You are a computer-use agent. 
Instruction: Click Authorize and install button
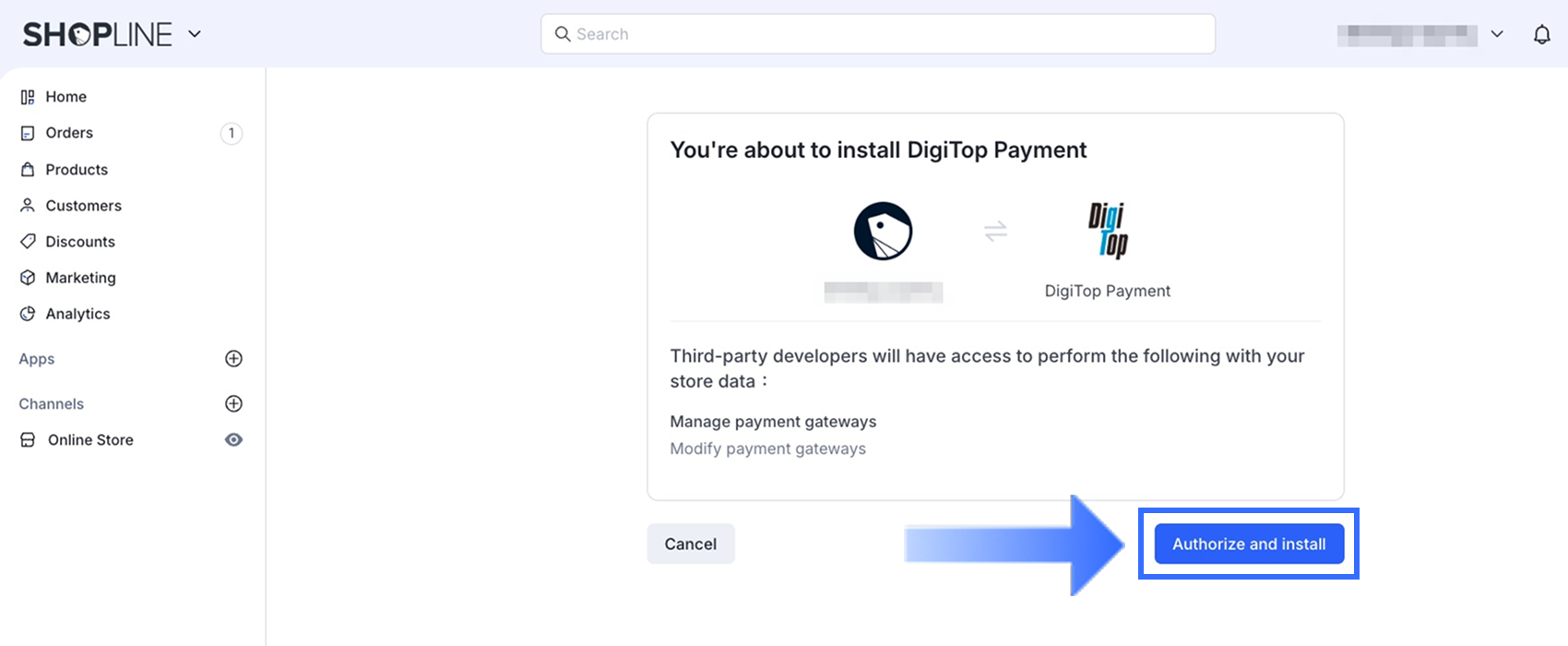tap(1249, 544)
